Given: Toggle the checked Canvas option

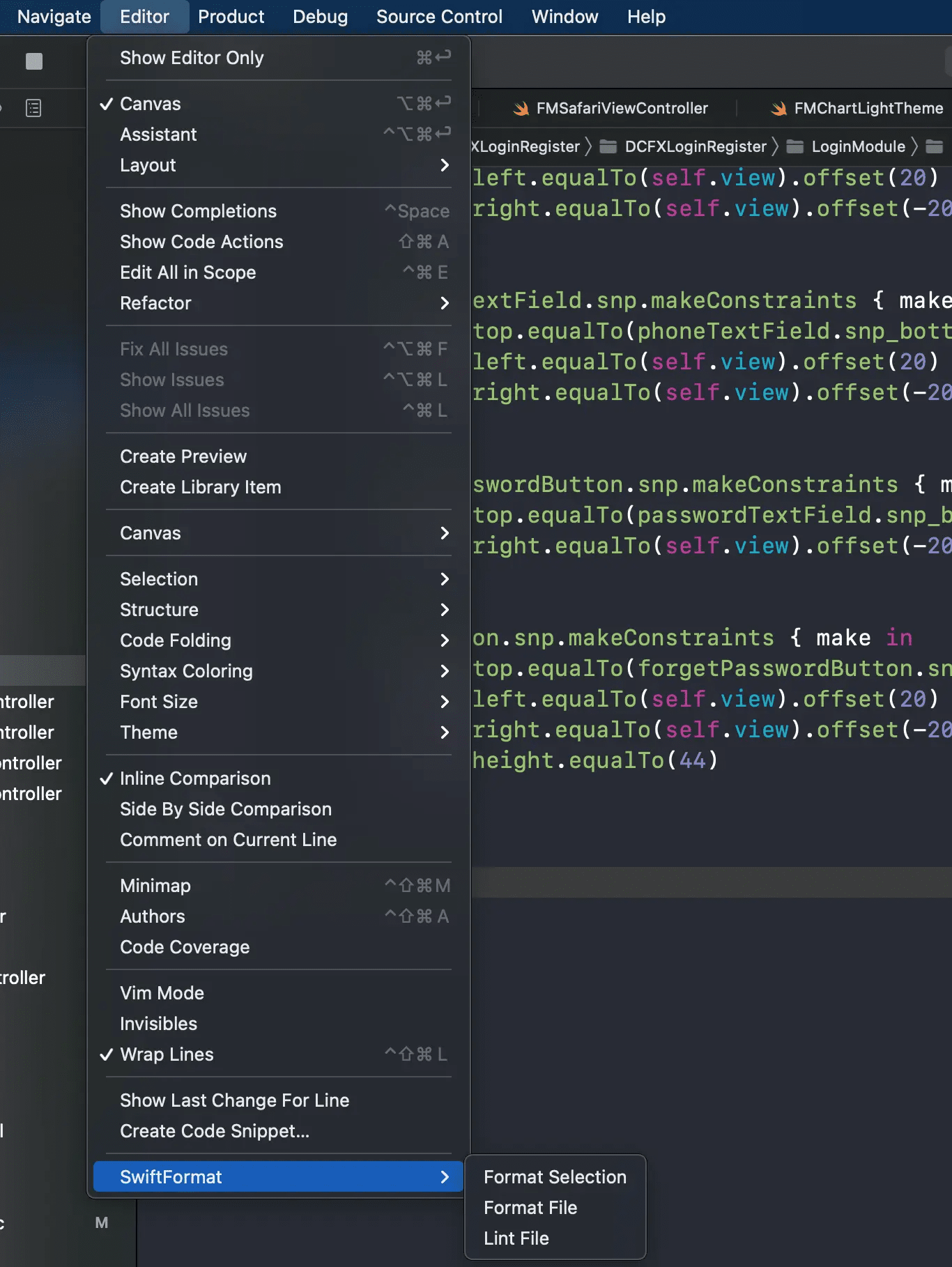Looking at the screenshot, I should [x=151, y=104].
